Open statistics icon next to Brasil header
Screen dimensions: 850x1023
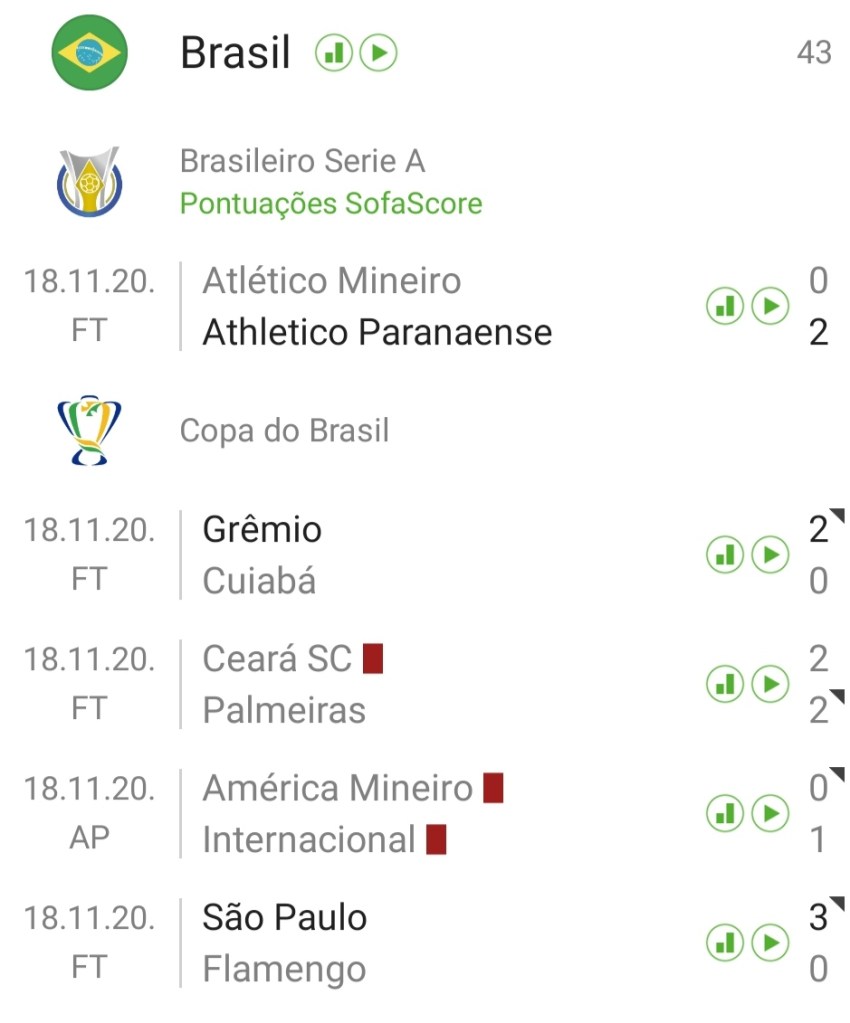pos(333,52)
